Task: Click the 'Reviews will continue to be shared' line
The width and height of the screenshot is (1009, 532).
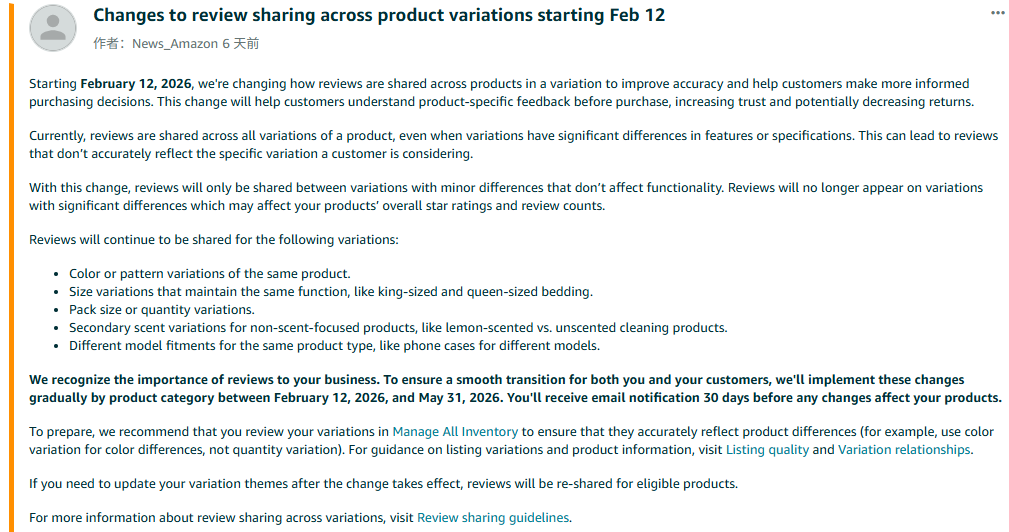Action: pos(213,240)
